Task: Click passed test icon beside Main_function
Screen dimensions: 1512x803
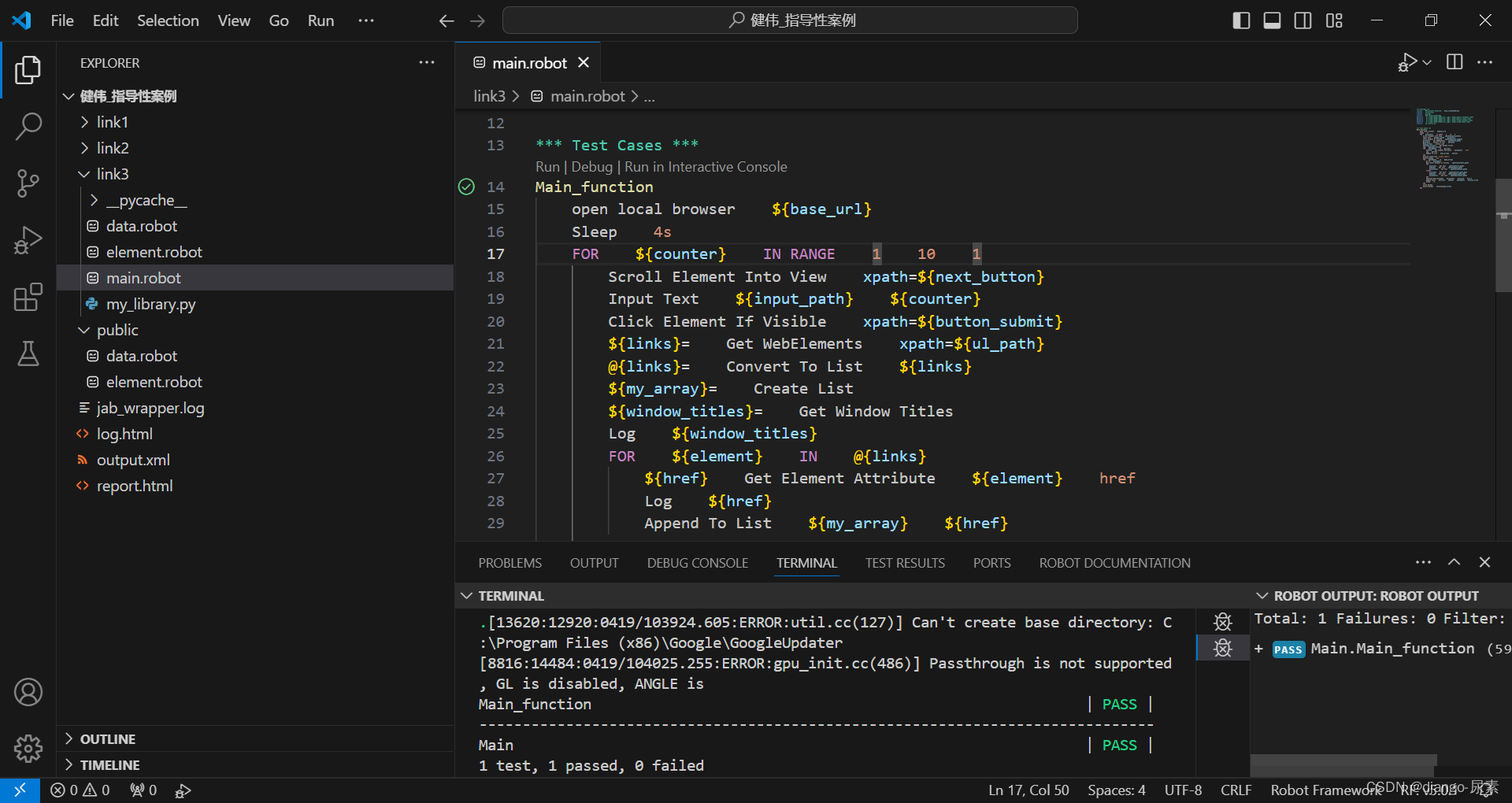Action: coord(466,187)
